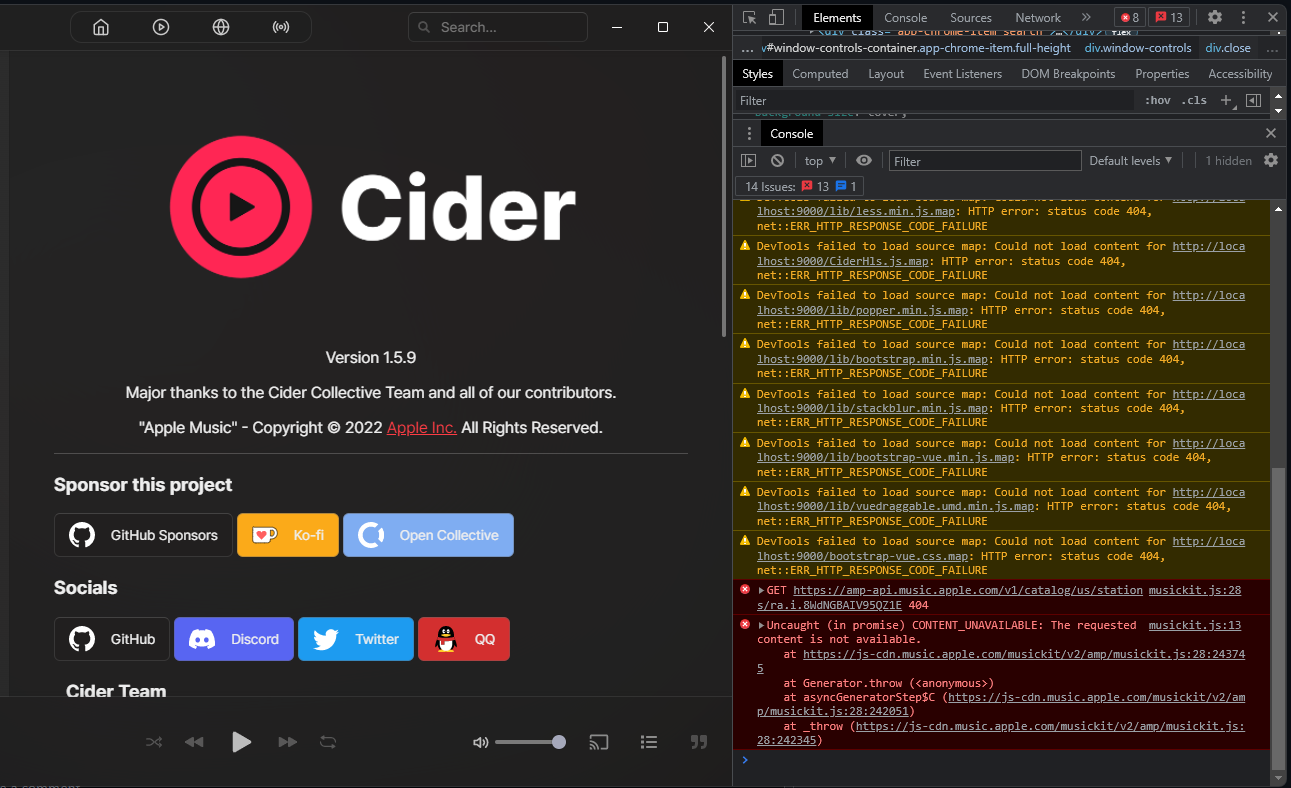The width and height of the screenshot is (1291, 788).
Task: Open GitHub Sponsors button
Action: pyautogui.click(x=143, y=535)
